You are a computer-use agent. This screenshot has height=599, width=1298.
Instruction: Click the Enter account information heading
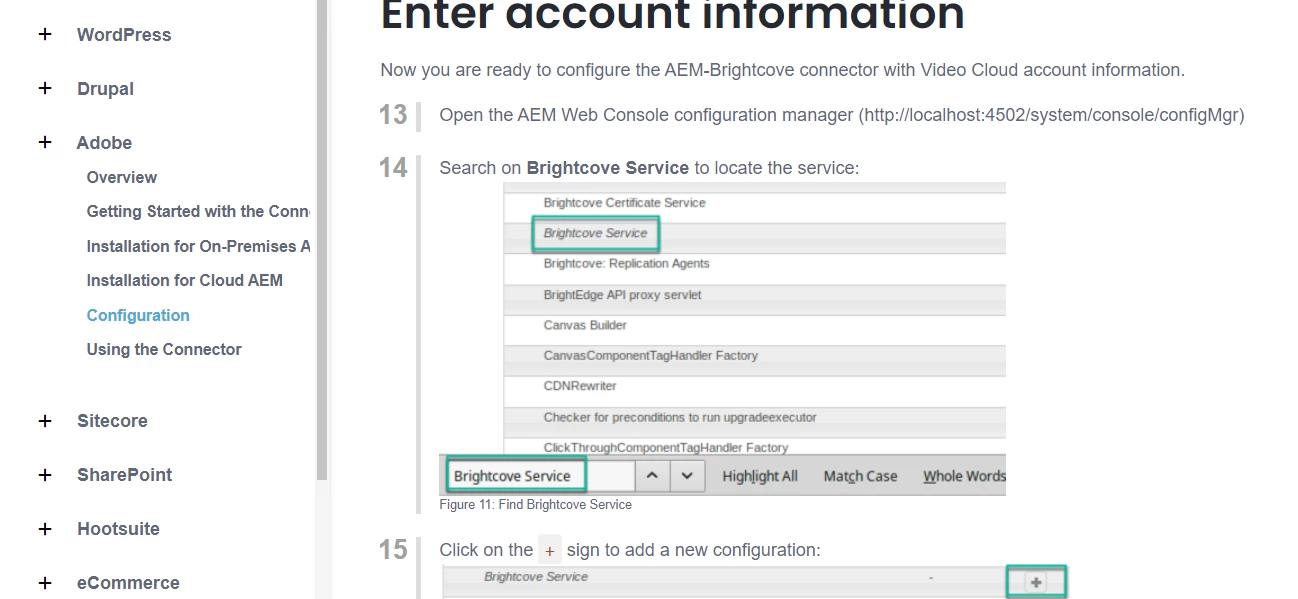point(672,17)
